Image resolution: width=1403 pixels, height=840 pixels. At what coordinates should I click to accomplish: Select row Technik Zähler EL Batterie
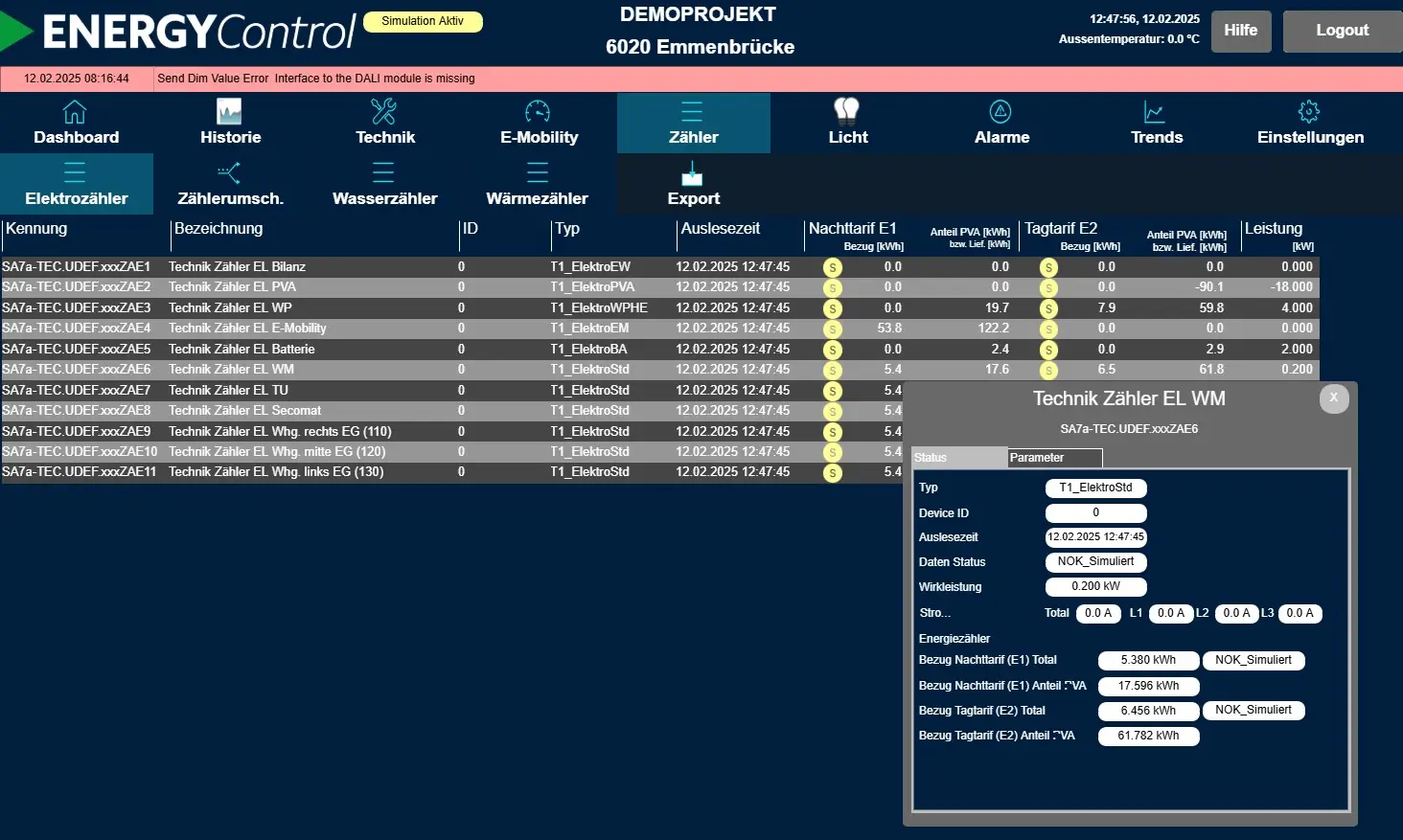[660, 350]
